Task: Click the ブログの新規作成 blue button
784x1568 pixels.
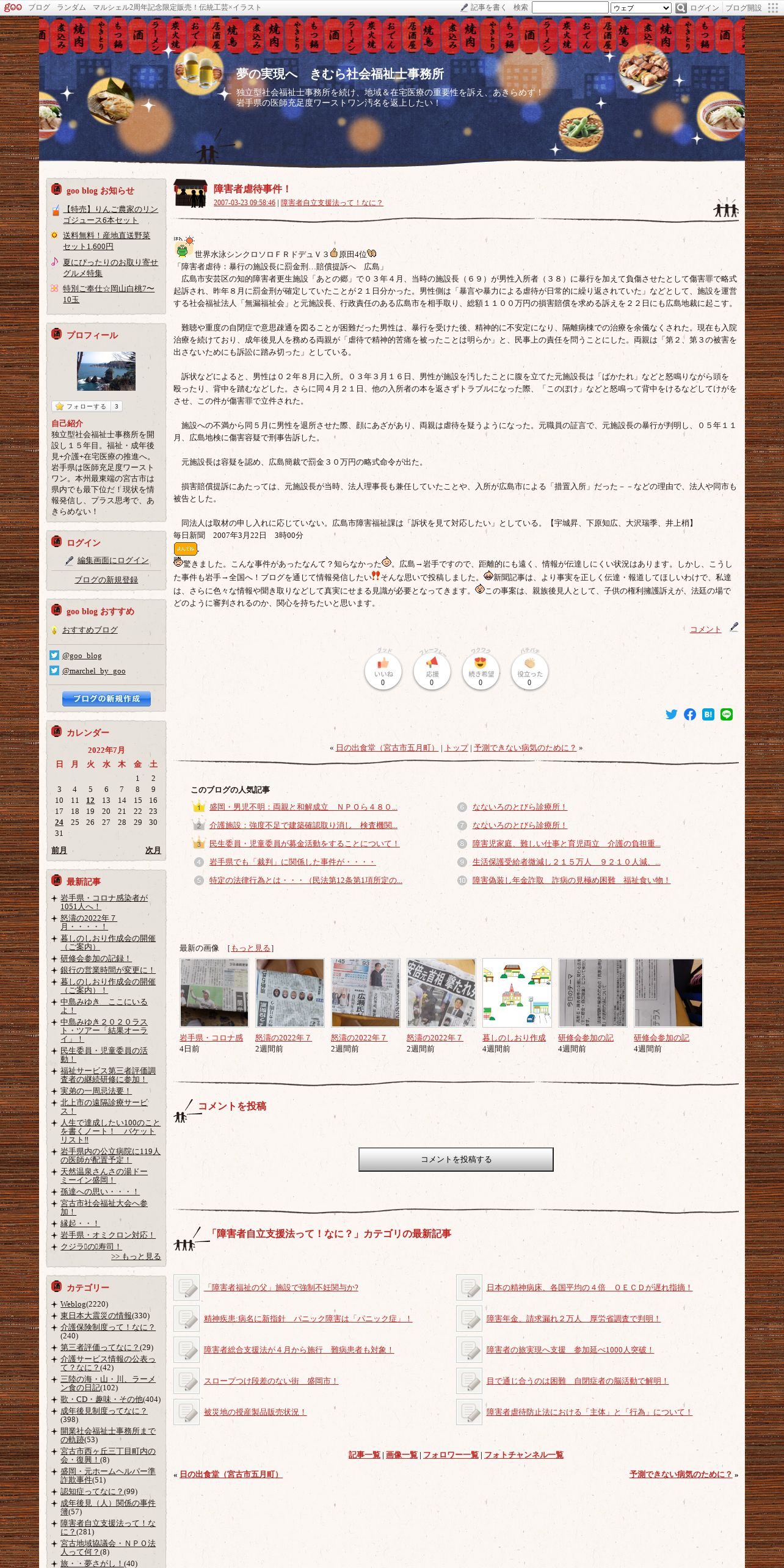Action: (106, 699)
